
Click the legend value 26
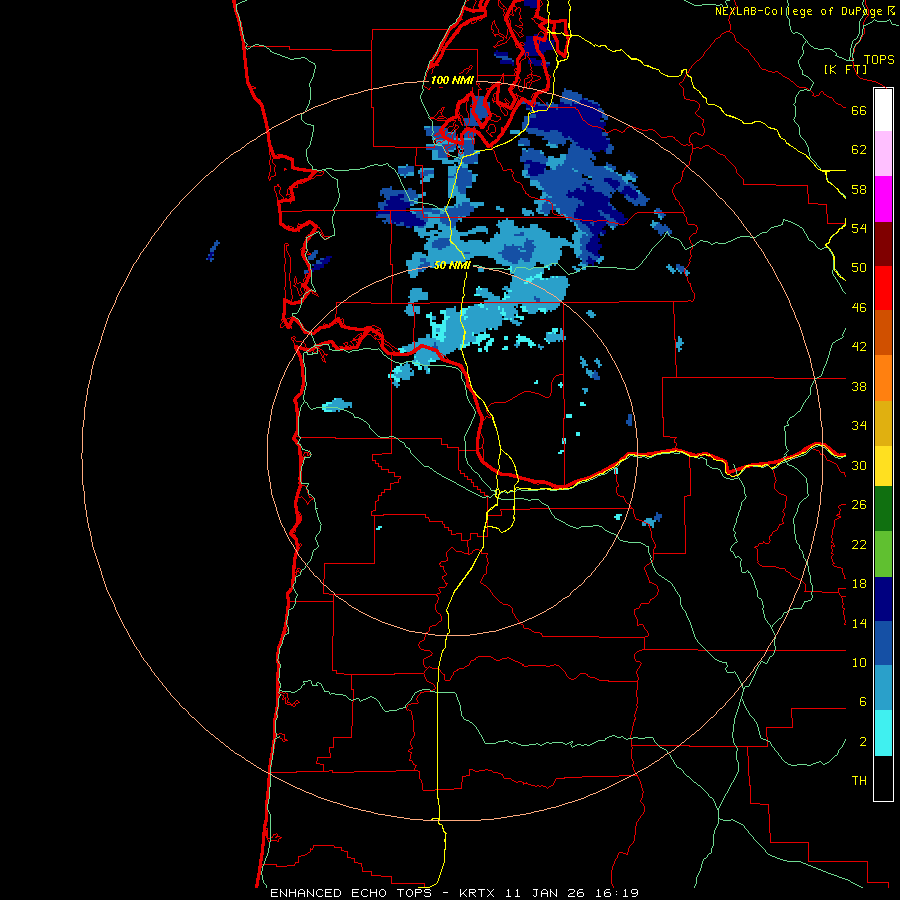tap(859, 505)
